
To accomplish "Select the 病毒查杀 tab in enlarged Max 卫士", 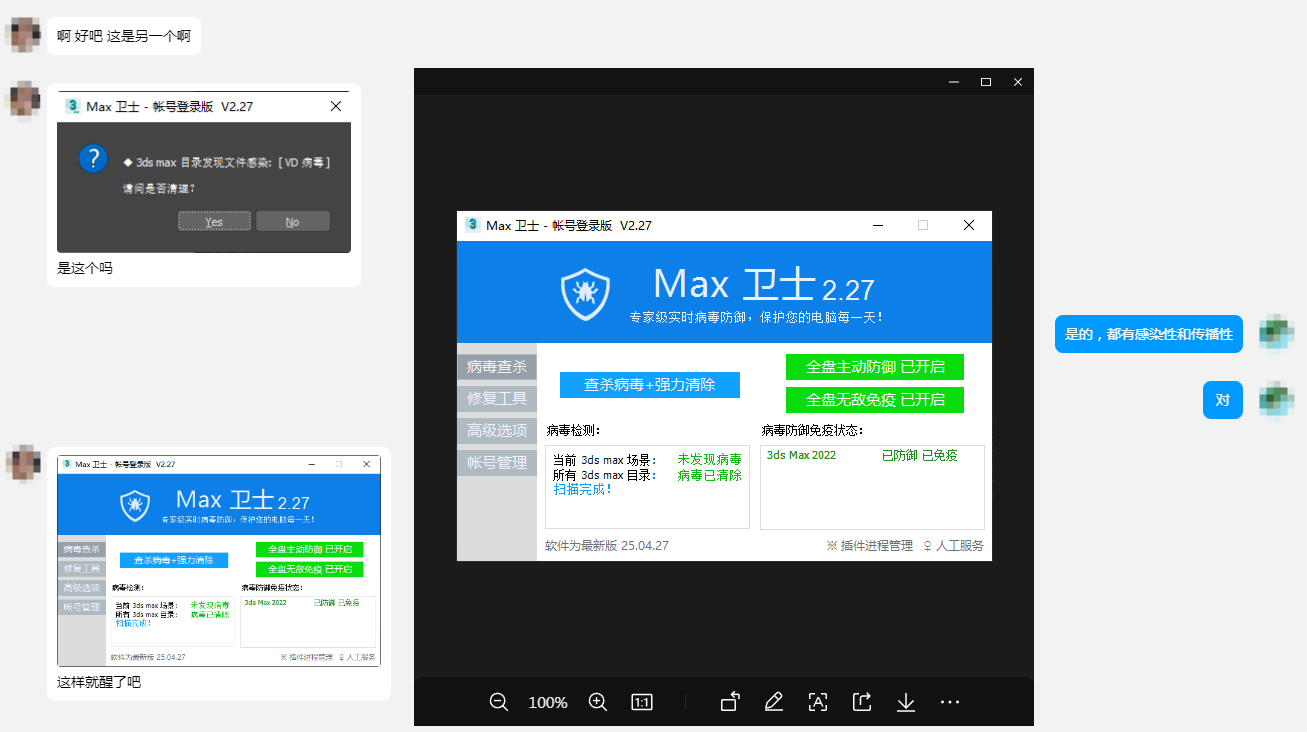I will [x=497, y=367].
